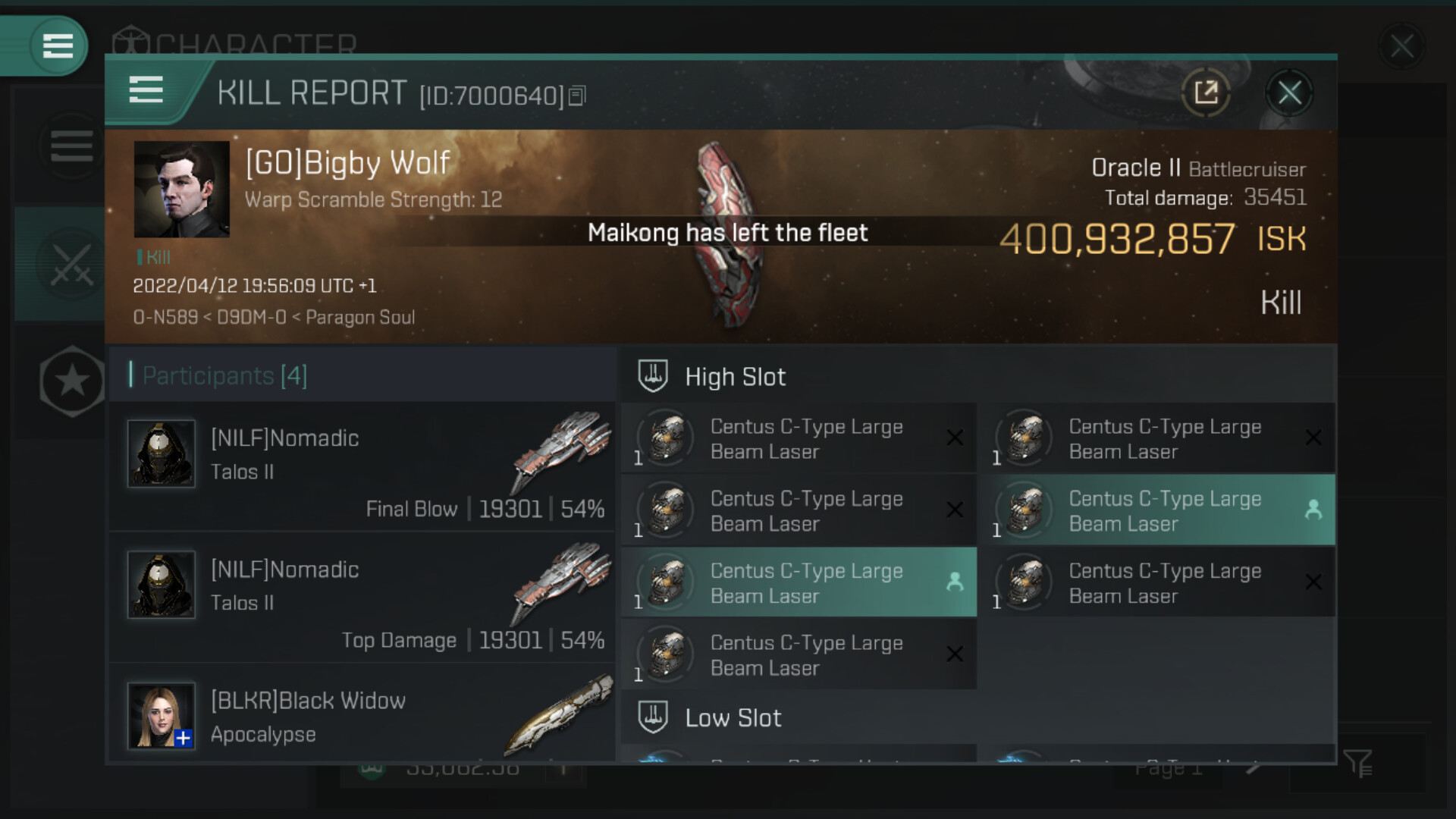Share the kill report via export icon

coord(1206,93)
